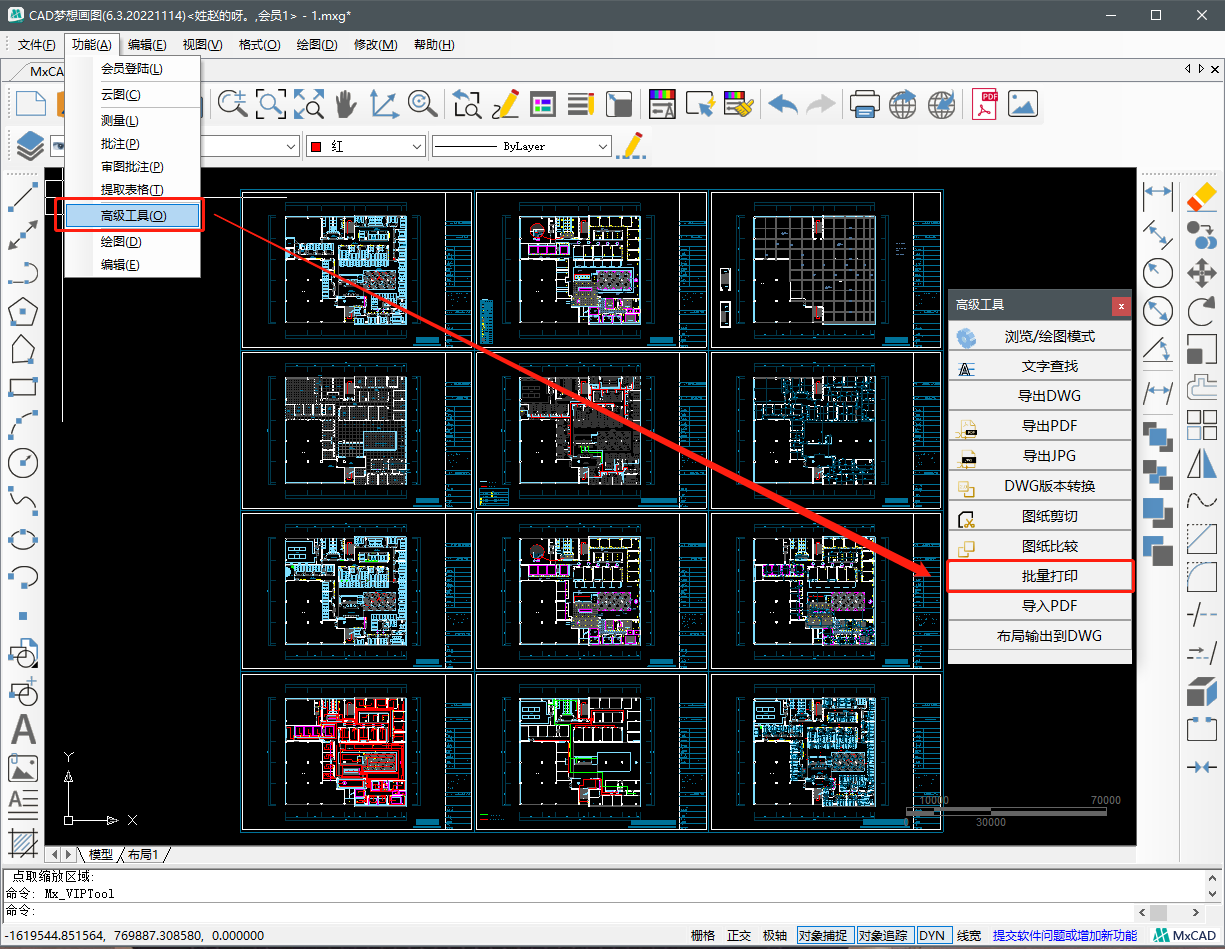
Task: Toggle 极轴 polar tracking
Action: tap(775, 935)
